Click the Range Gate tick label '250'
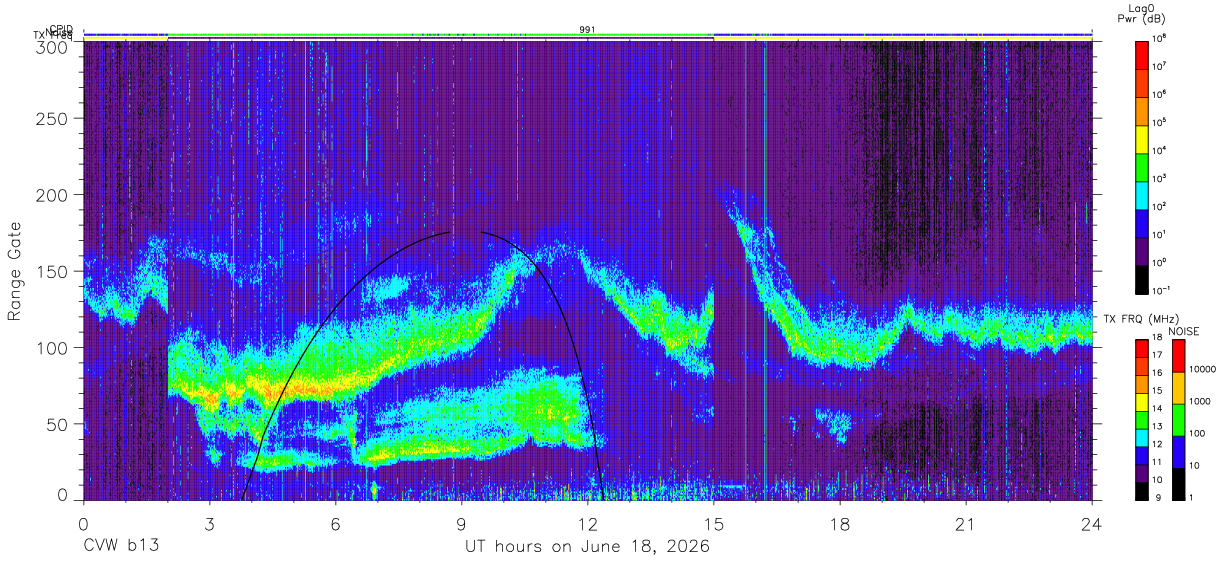The width and height of the screenshot is (1228, 567). [x=52, y=119]
